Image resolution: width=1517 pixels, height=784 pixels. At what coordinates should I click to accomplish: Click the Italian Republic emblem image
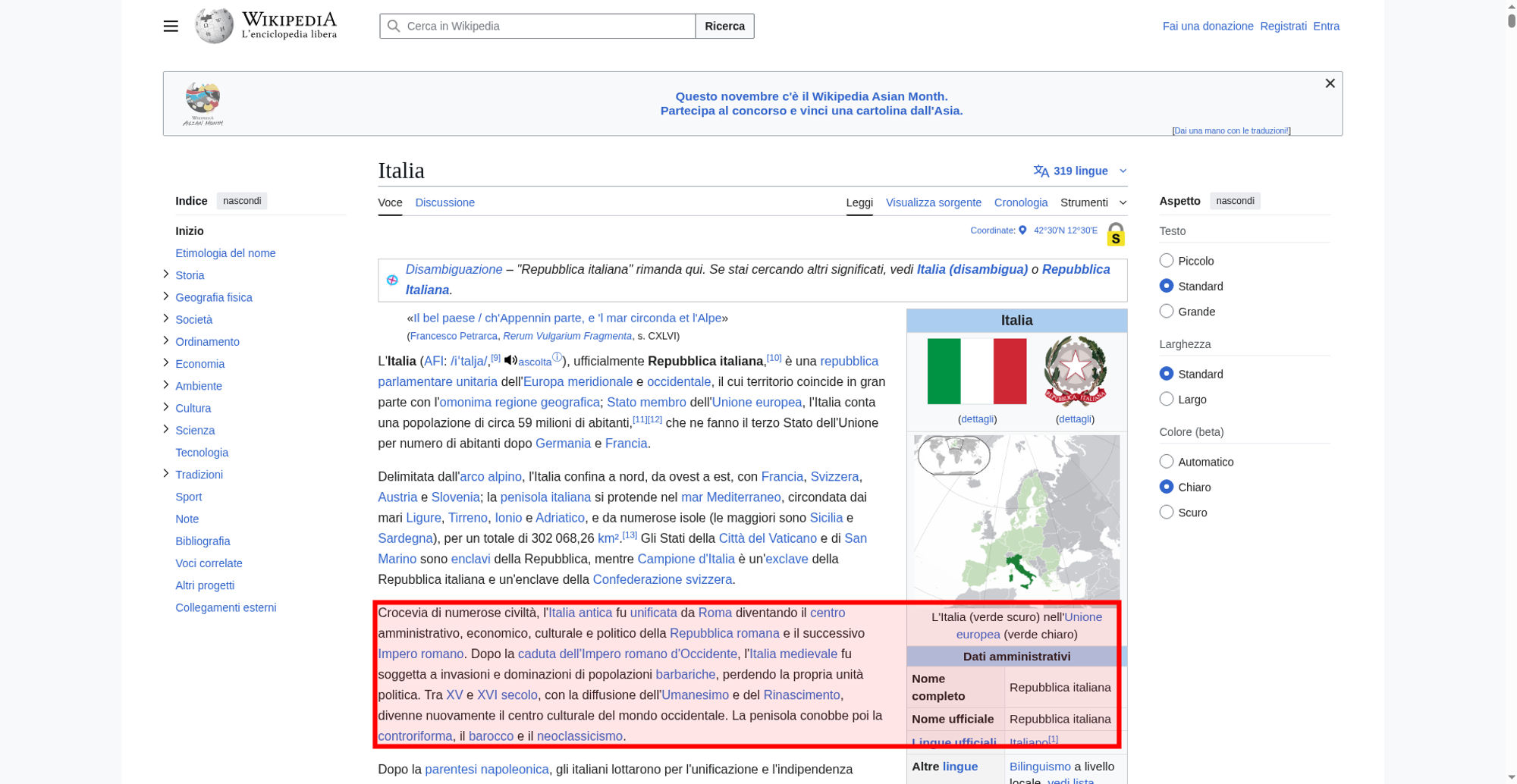[x=1075, y=372]
